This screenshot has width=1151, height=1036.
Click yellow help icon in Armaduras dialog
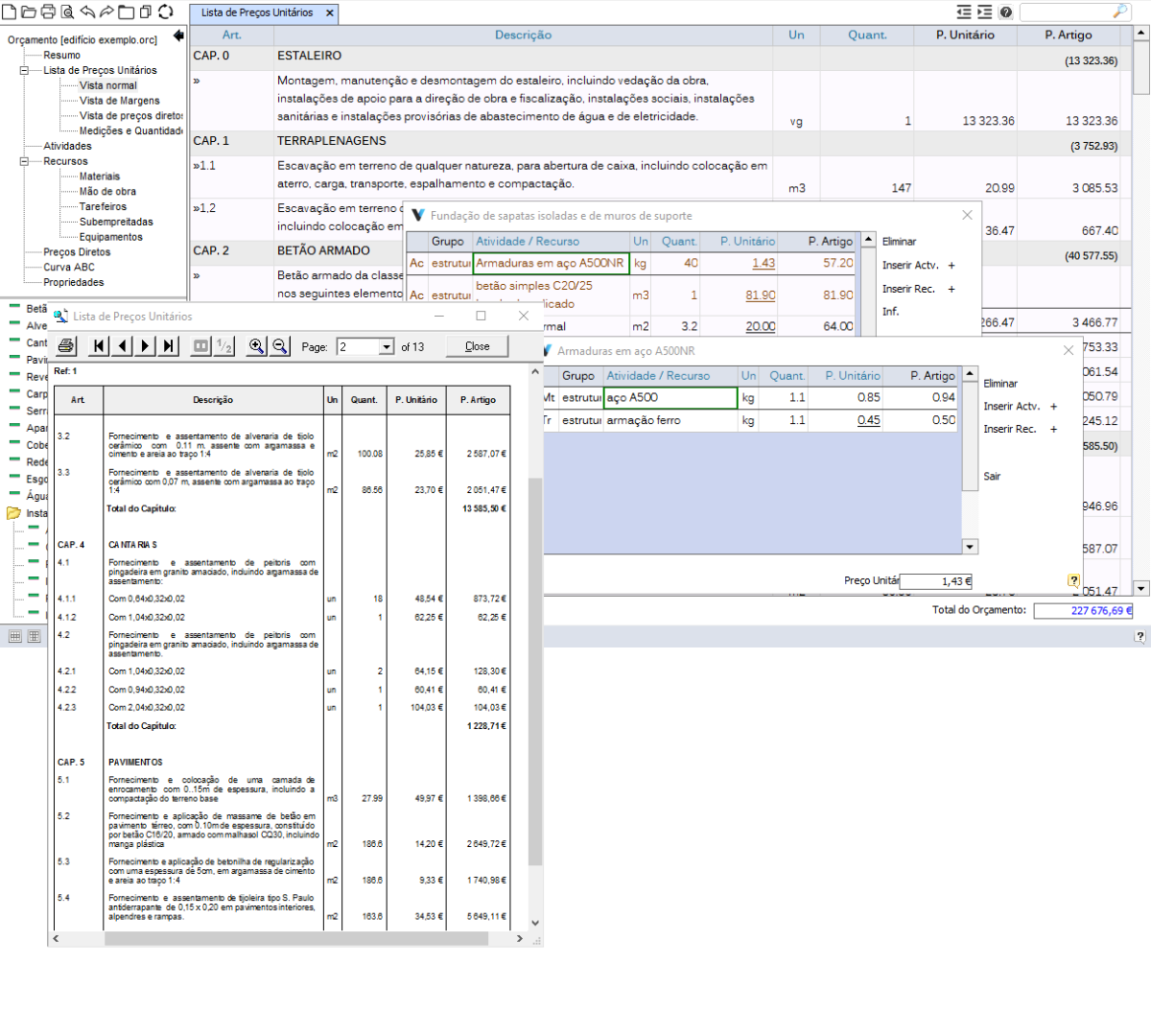(1073, 580)
